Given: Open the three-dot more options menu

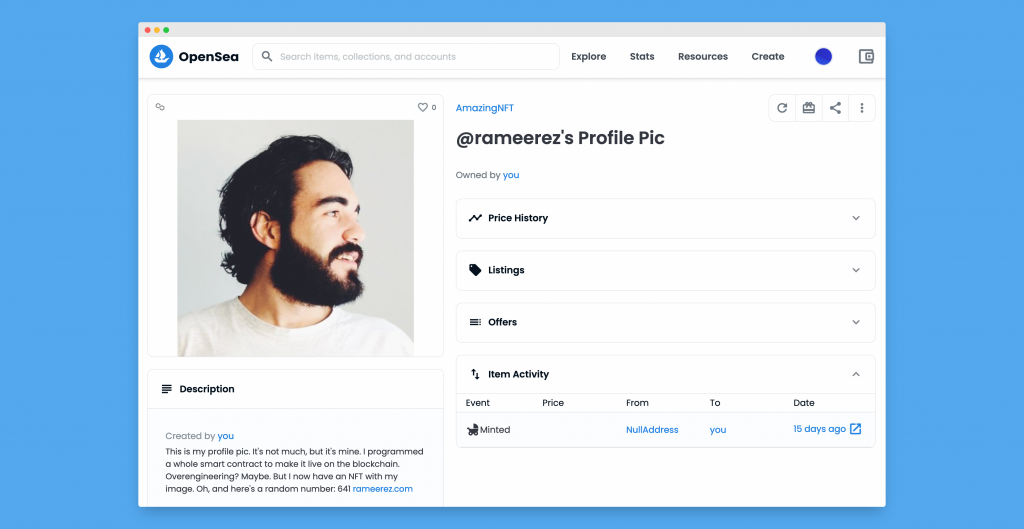Looking at the screenshot, I should click(862, 108).
